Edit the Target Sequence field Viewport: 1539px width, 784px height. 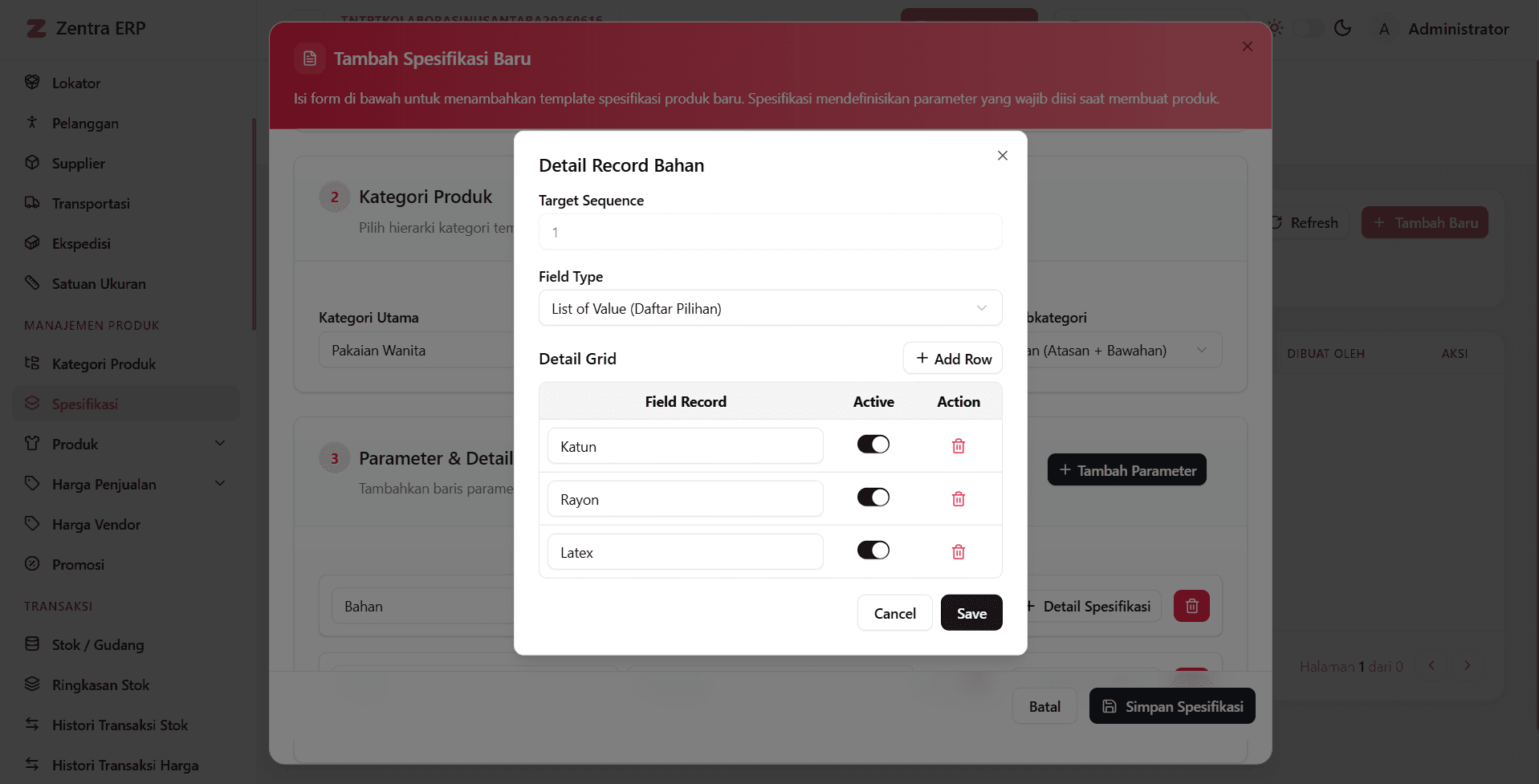tap(770, 232)
